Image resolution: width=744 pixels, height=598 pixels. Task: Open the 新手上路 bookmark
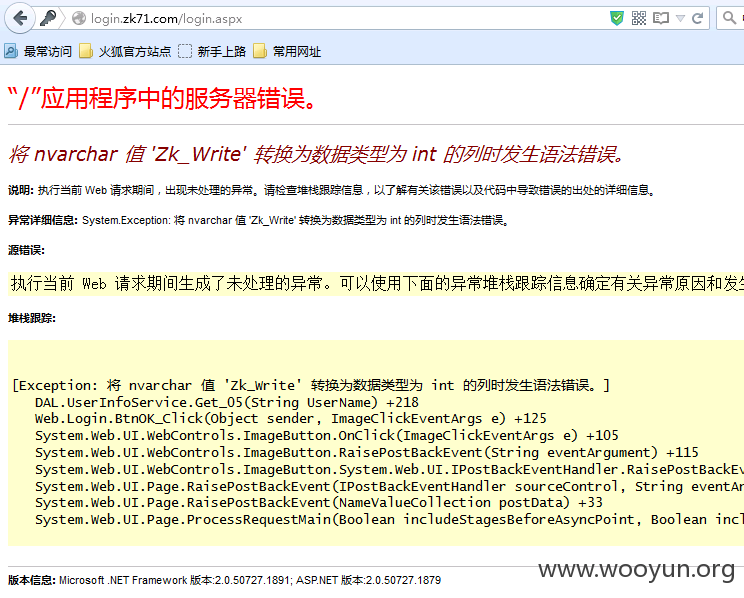tap(212, 51)
